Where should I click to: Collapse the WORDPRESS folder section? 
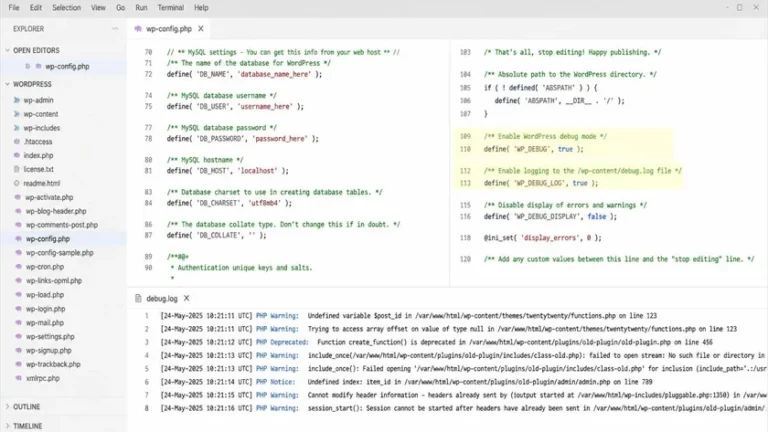click(7, 84)
